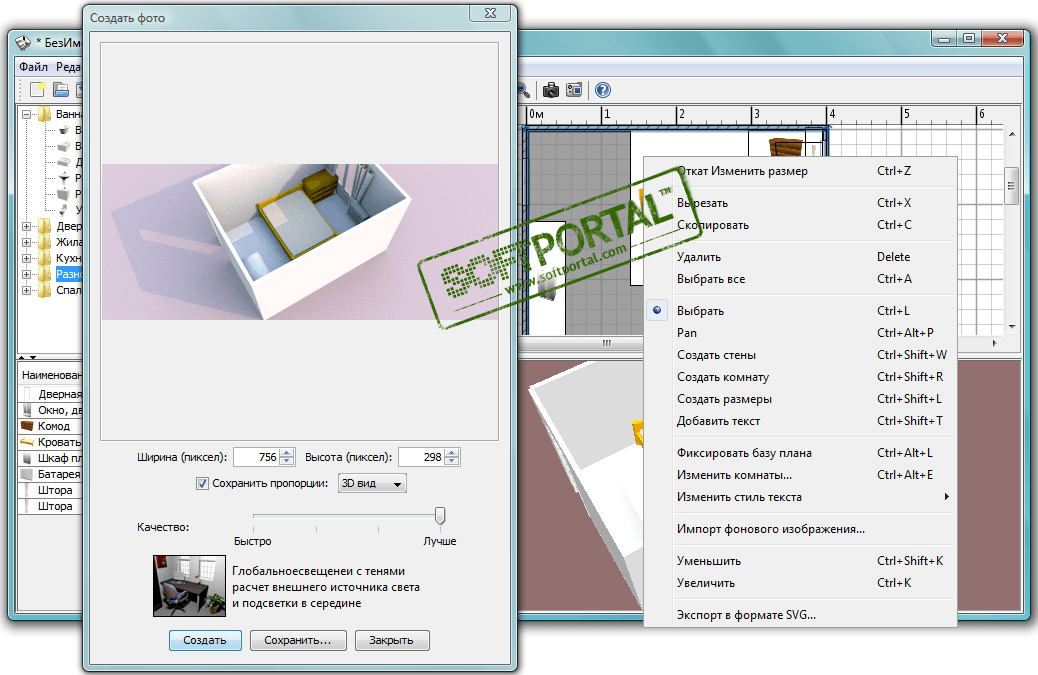Select the Выбрать radio bullet in context menu
Image resolution: width=1038 pixels, height=675 pixels.
(x=657, y=310)
